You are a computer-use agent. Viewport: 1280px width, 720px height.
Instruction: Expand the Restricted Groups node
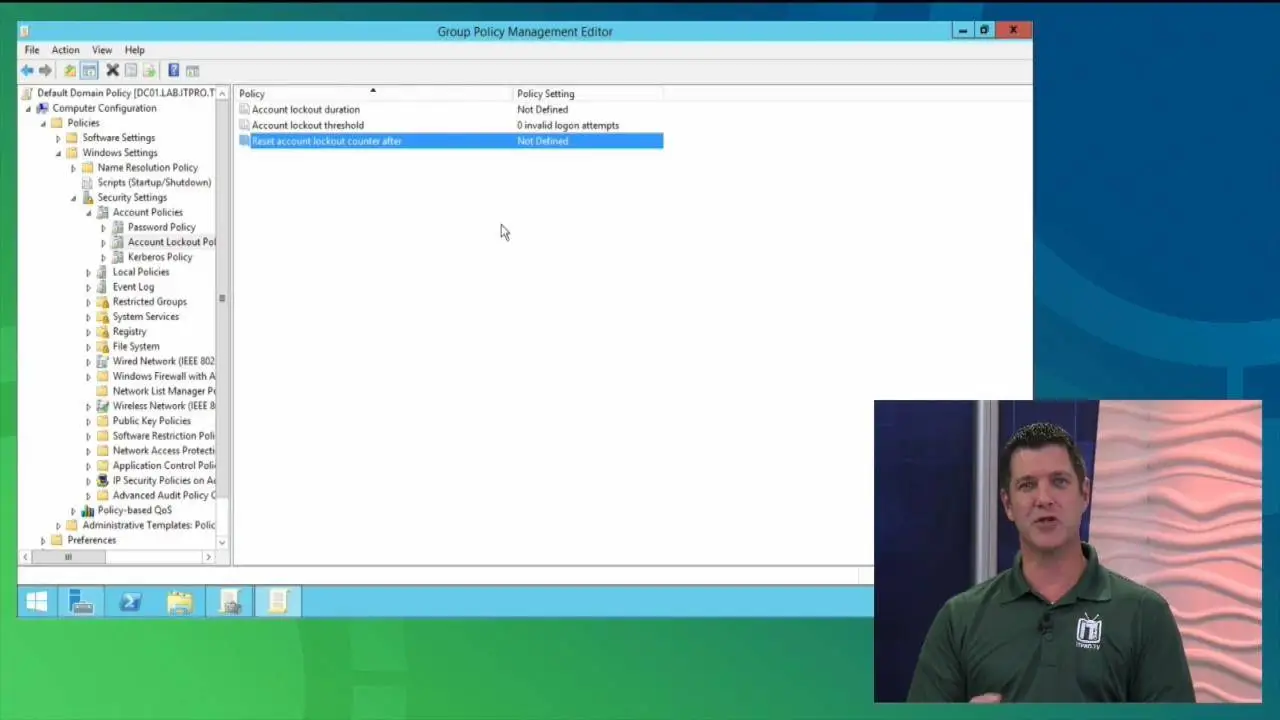click(x=88, y=302)
